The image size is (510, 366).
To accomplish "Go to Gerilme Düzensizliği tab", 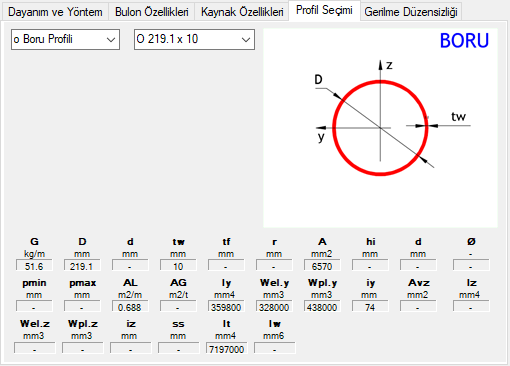I will (x=411, y=12).
